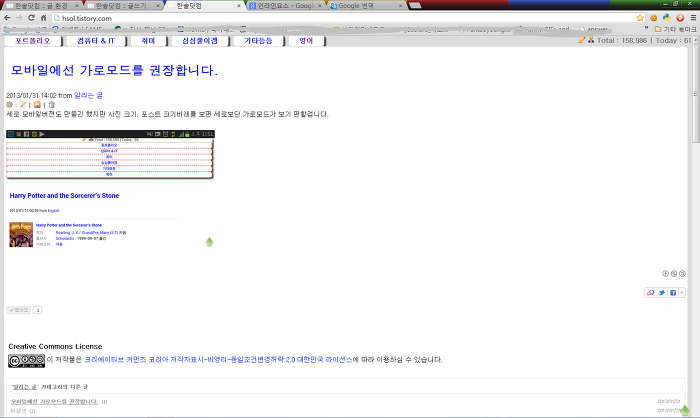The height and width of the screenshot is (418, 700).
Task: Click the admin person icon near Total
Action: click(591, 40)
